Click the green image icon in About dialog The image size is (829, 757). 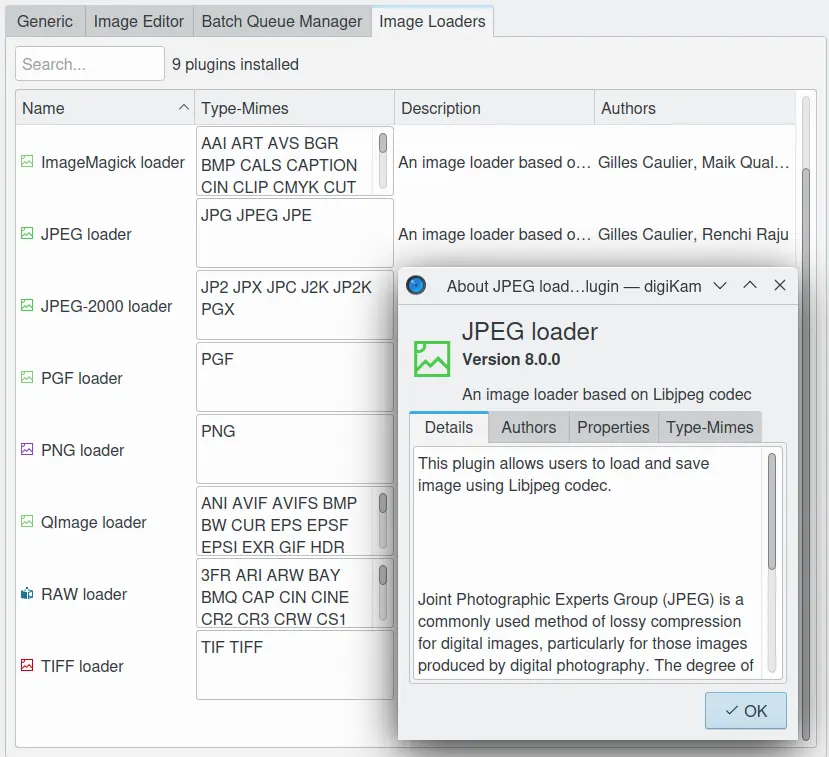[x=430, y=357]
